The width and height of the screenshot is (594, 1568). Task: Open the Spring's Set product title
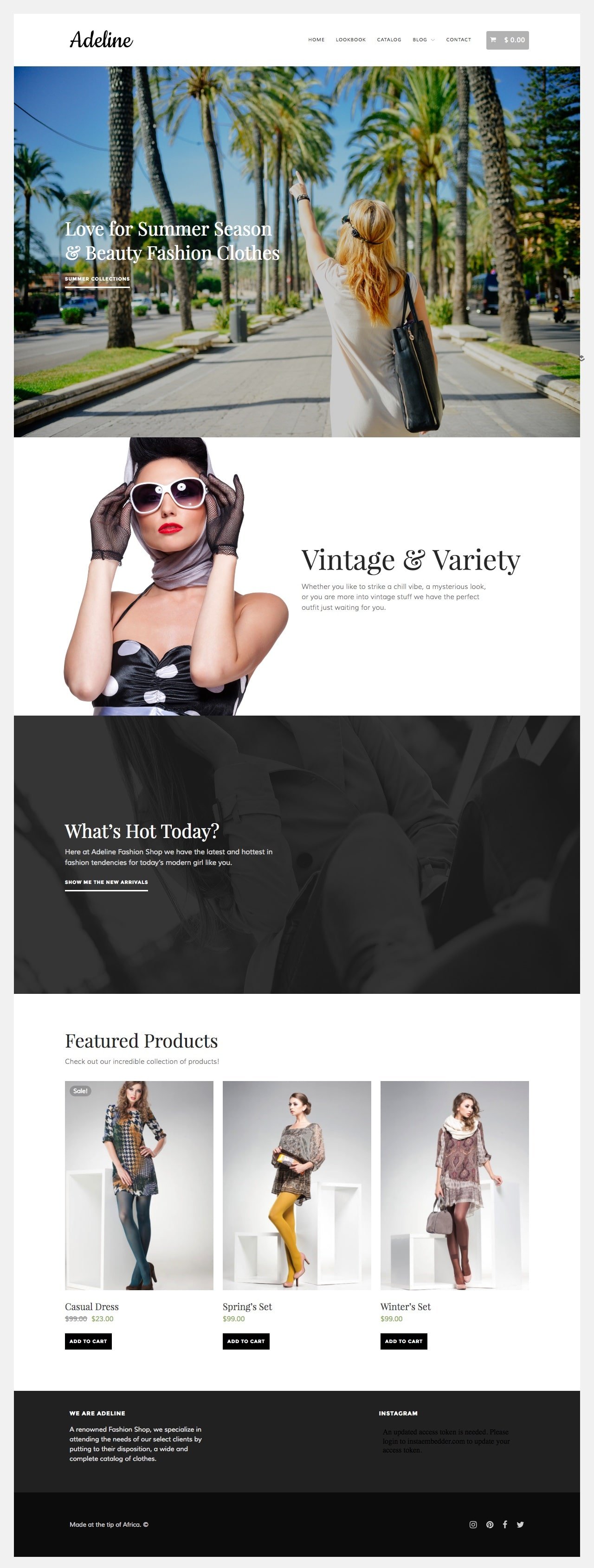(x=247, y=1307)
